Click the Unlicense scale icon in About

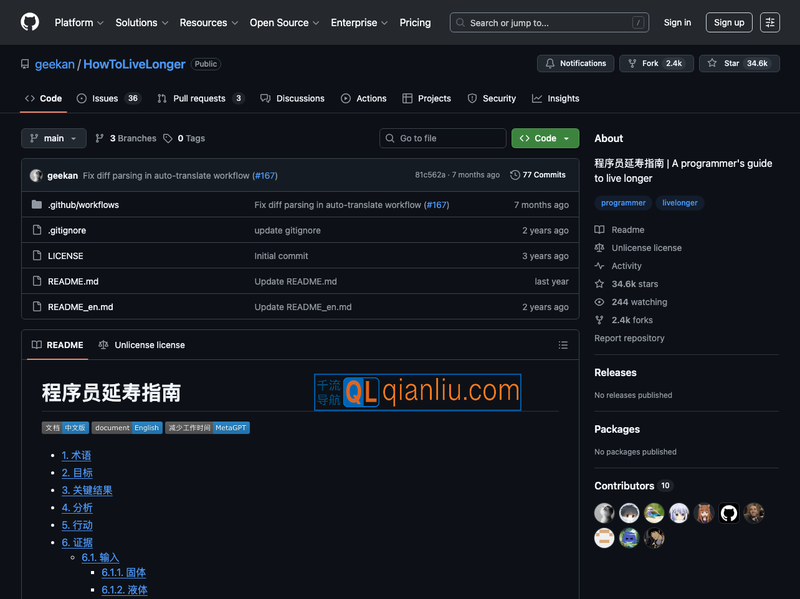[602, 247]
